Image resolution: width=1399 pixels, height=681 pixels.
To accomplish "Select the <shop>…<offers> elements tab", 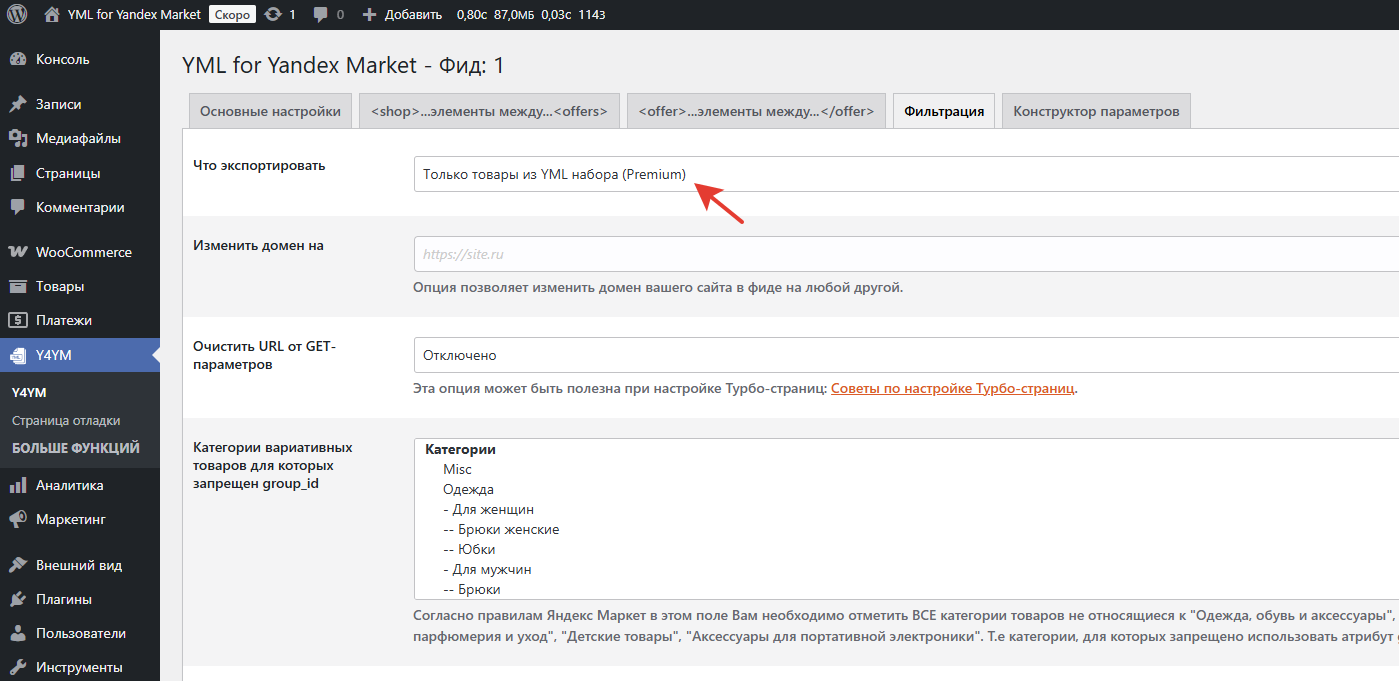I will click(x=489, y=111).
